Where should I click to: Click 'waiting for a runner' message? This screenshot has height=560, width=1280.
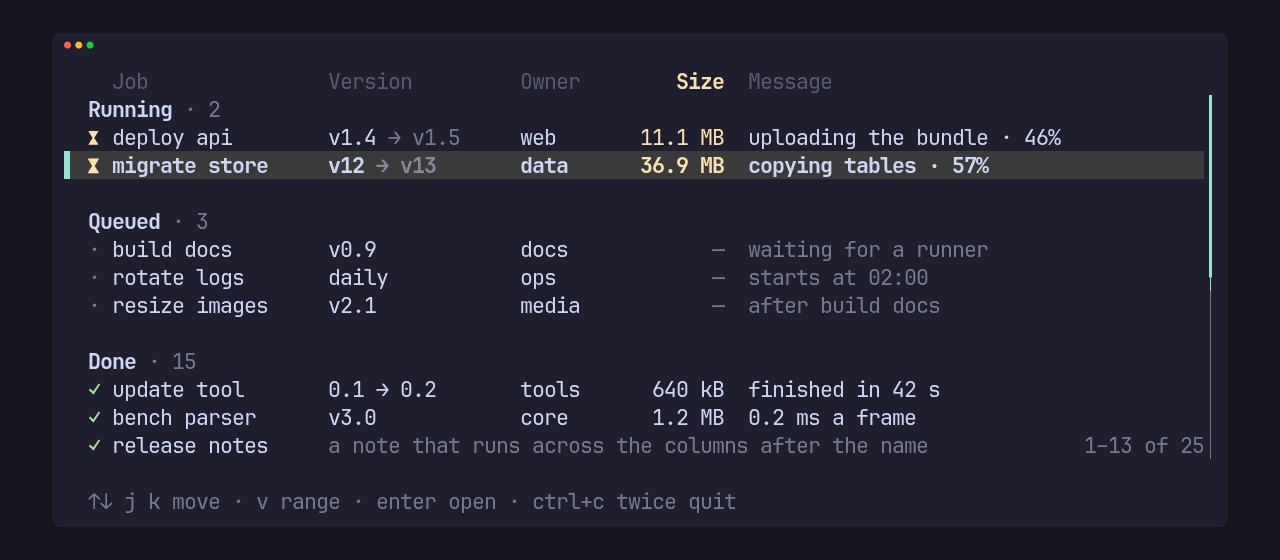pyautogui.click(x=868, y=250)
